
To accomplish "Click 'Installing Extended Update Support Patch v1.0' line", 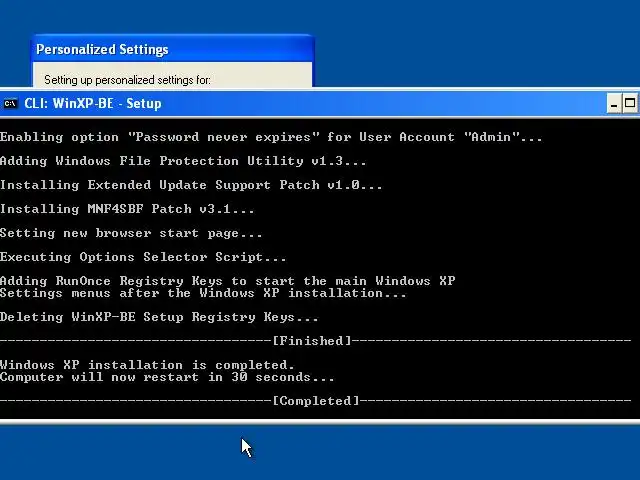I will tap(191, 185).
